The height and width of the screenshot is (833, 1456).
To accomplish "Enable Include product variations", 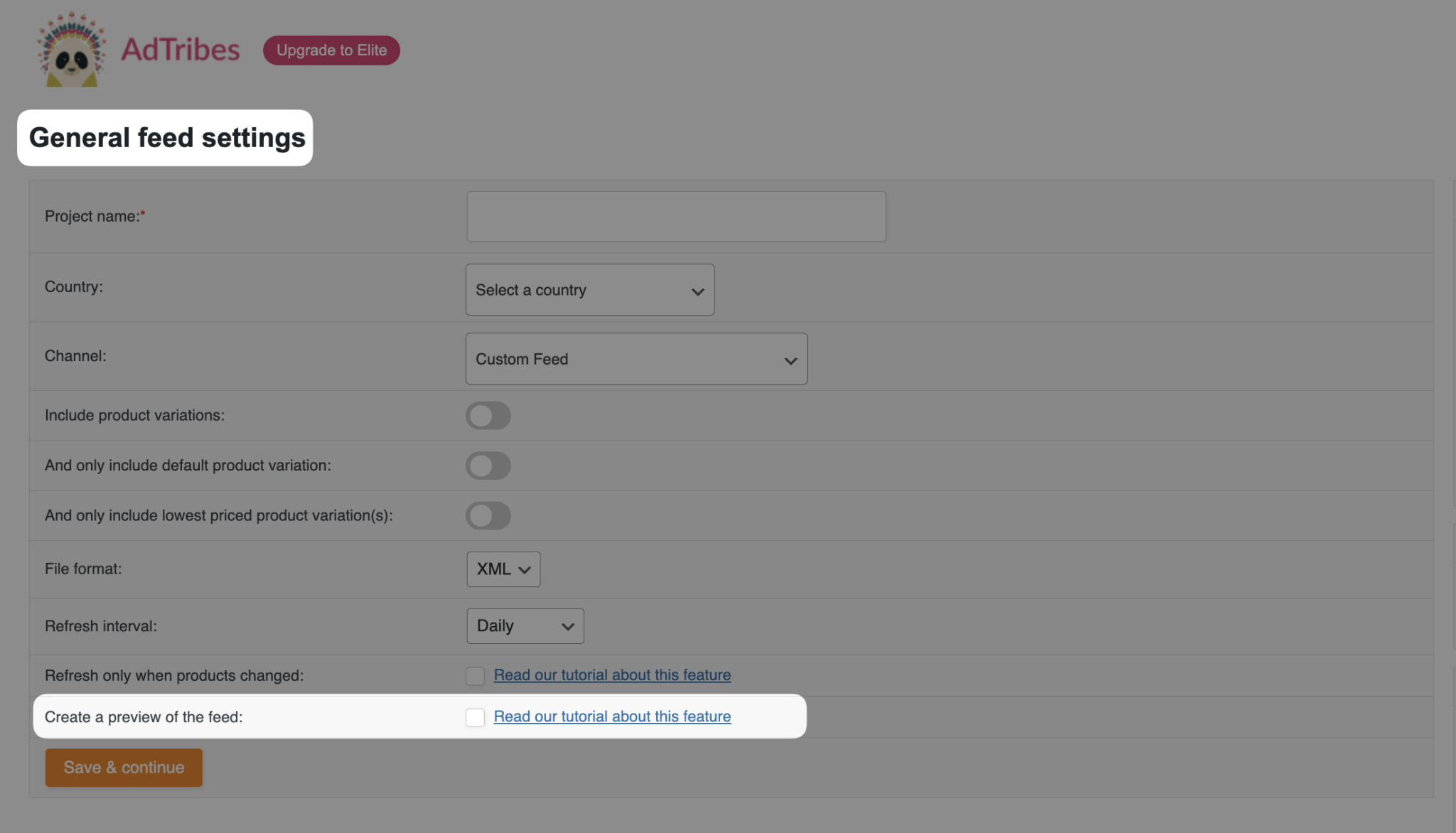I will pyautogui.click(x=488, y=415).
